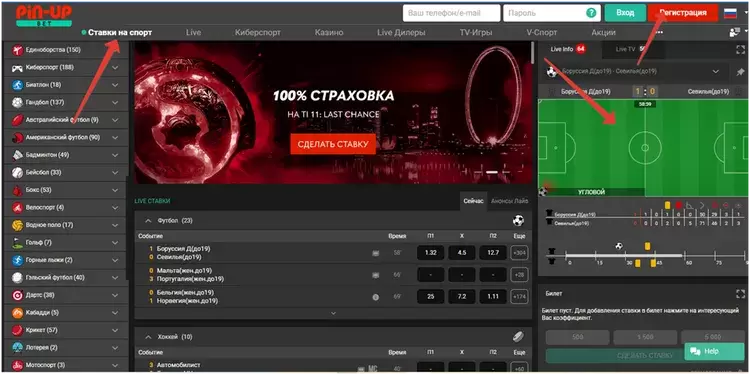Click the shuttlecock icon beside Бадминтон

(17, 155)
